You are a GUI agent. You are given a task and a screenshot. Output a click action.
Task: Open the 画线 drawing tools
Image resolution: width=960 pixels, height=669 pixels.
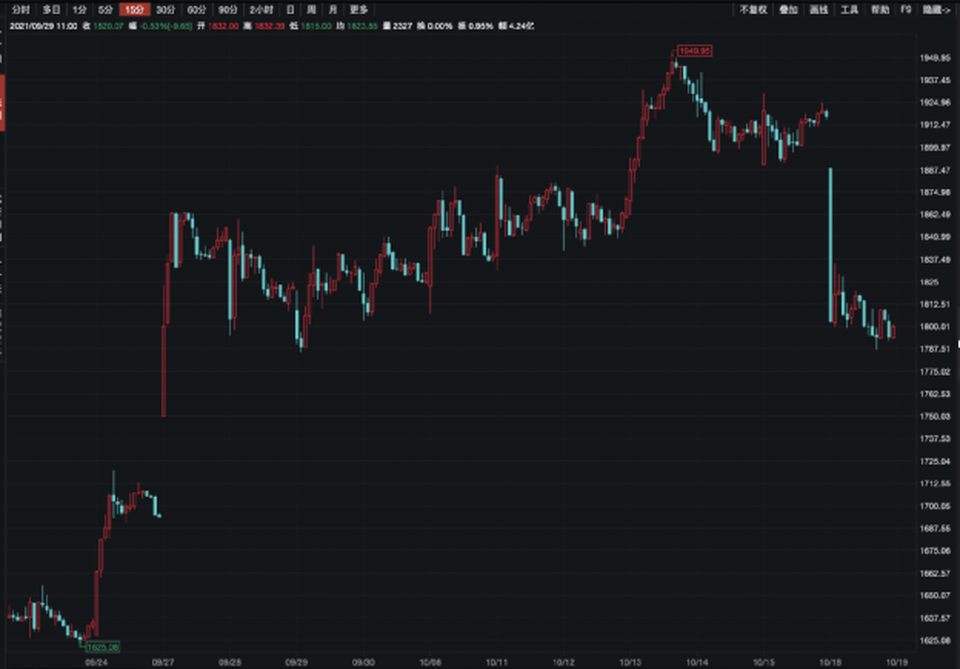click(819, 10)
